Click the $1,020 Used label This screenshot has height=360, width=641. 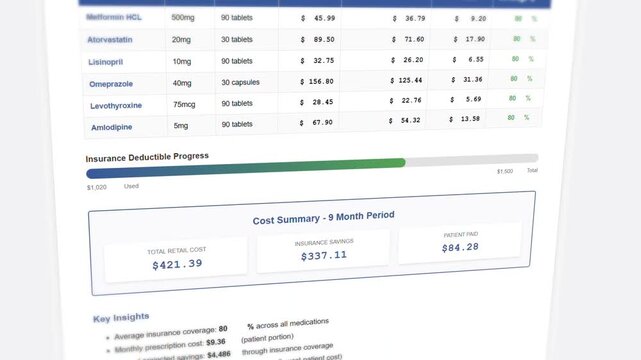[x=113, y=187]
